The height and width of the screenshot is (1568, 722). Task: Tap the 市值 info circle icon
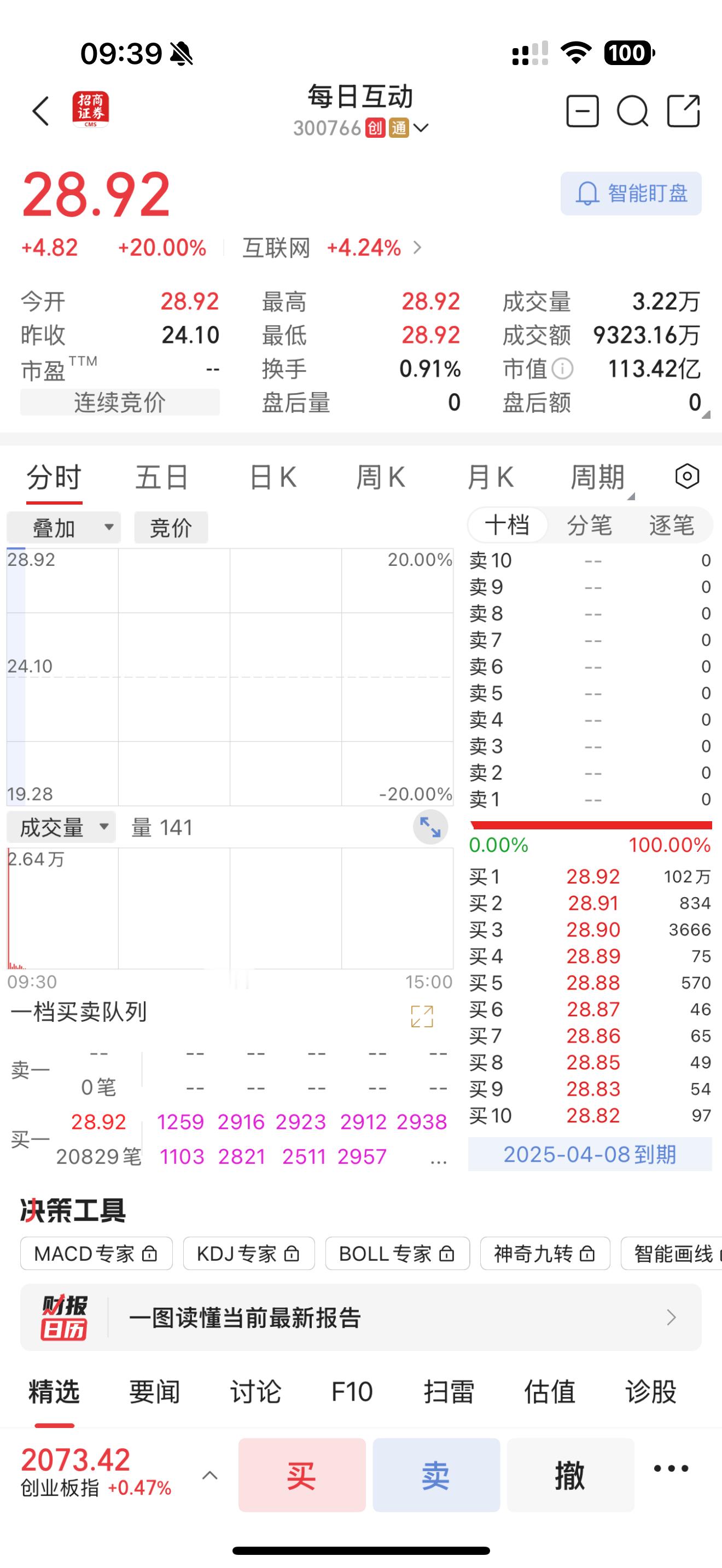click(x=562, y=368)
